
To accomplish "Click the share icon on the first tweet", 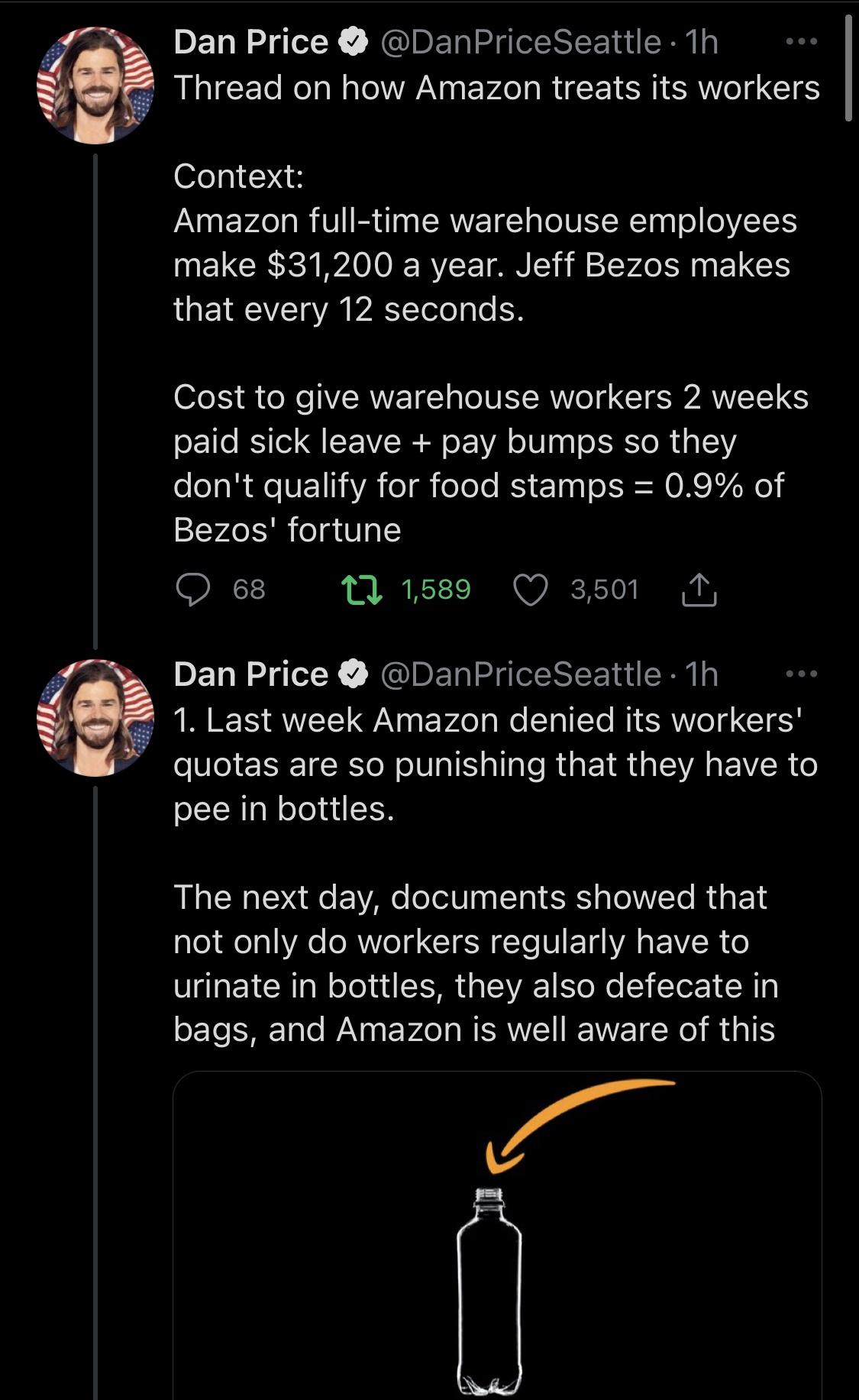I will click(x=700, y=589).
